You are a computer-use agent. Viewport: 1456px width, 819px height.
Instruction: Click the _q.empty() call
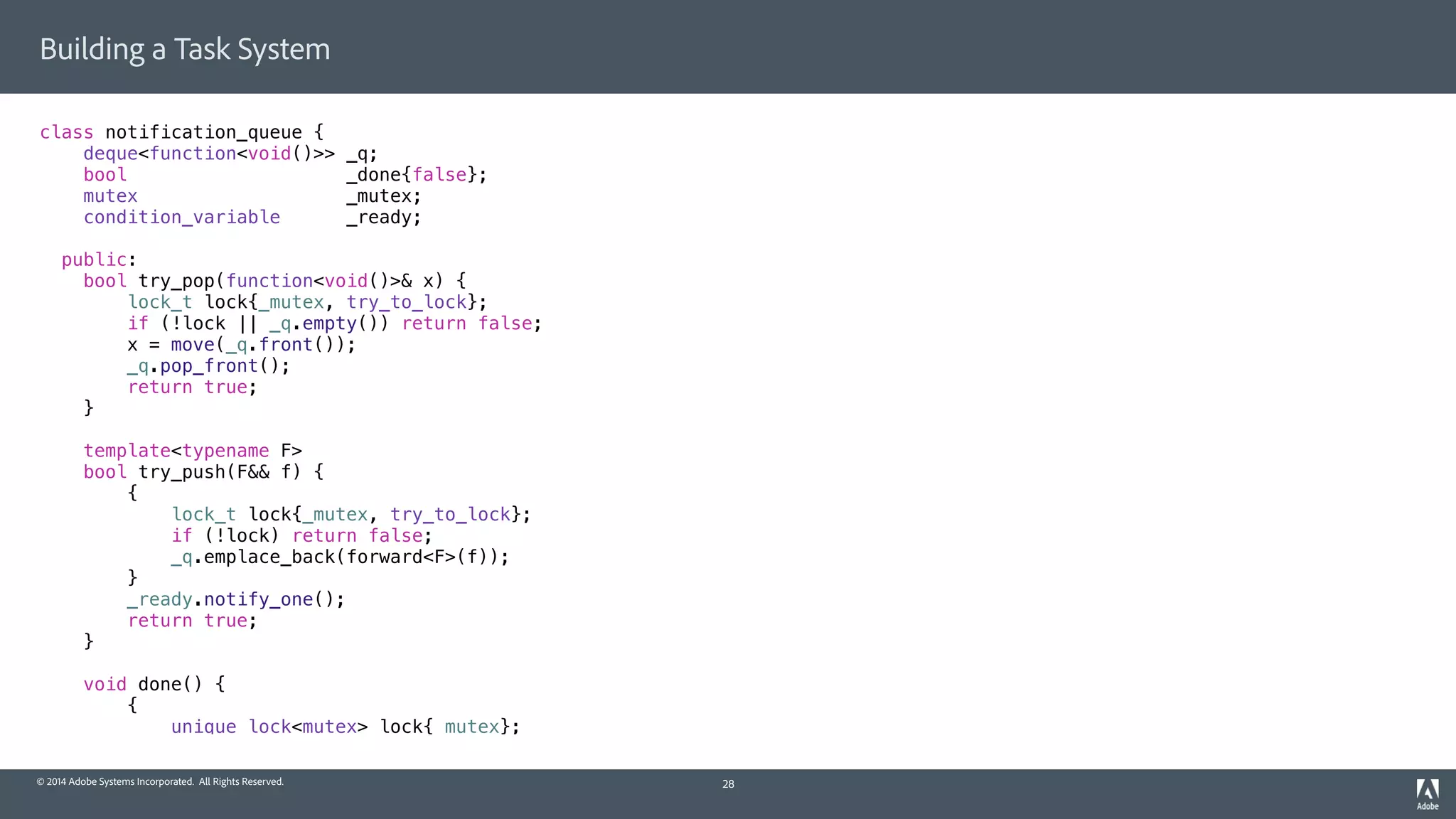328,323
